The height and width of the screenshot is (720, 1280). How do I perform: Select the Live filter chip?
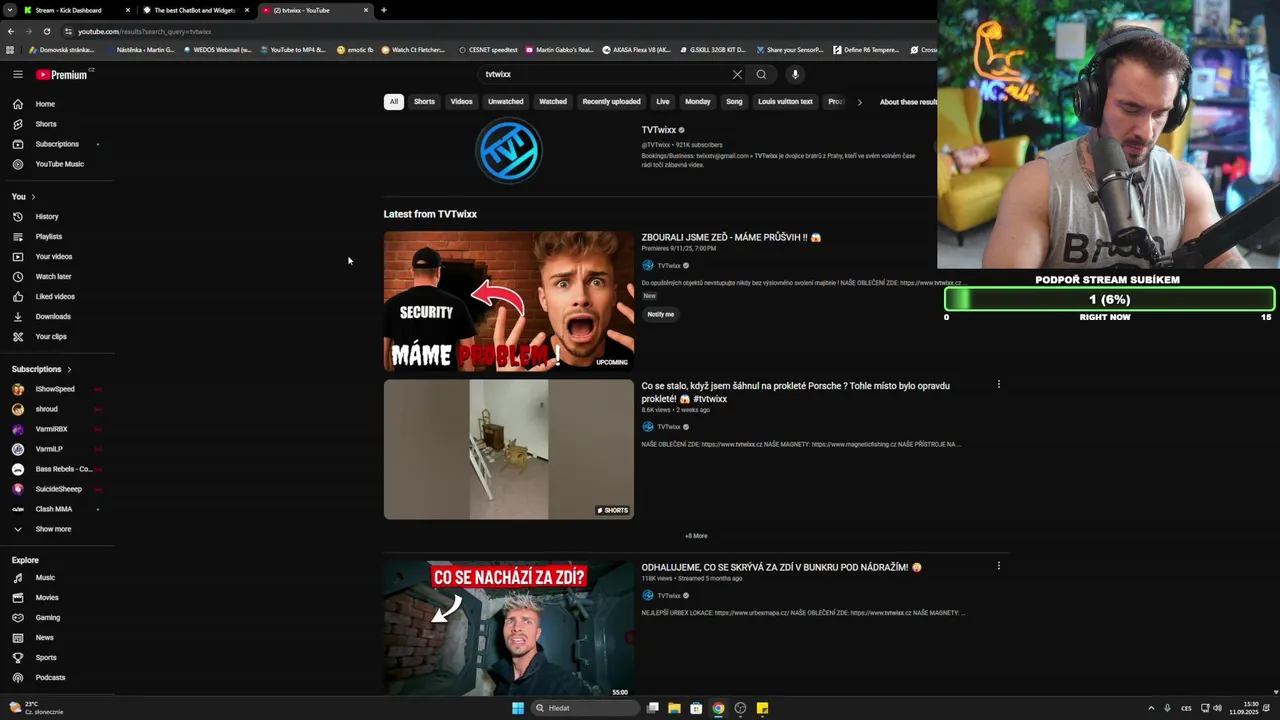pos(662,102)
